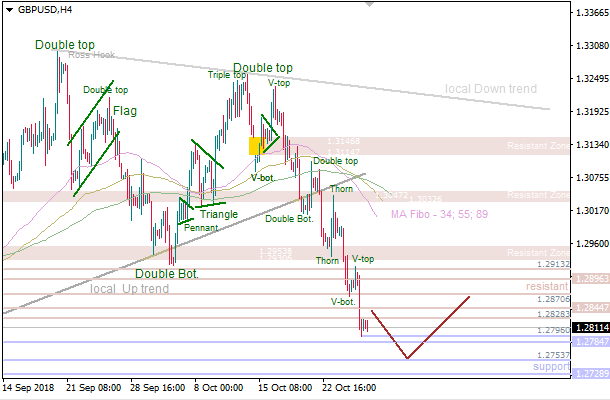Select the 'MA Fibo - 34; 55; 89' label
This screenshot has width=610, height=400.
pos(438,214)
